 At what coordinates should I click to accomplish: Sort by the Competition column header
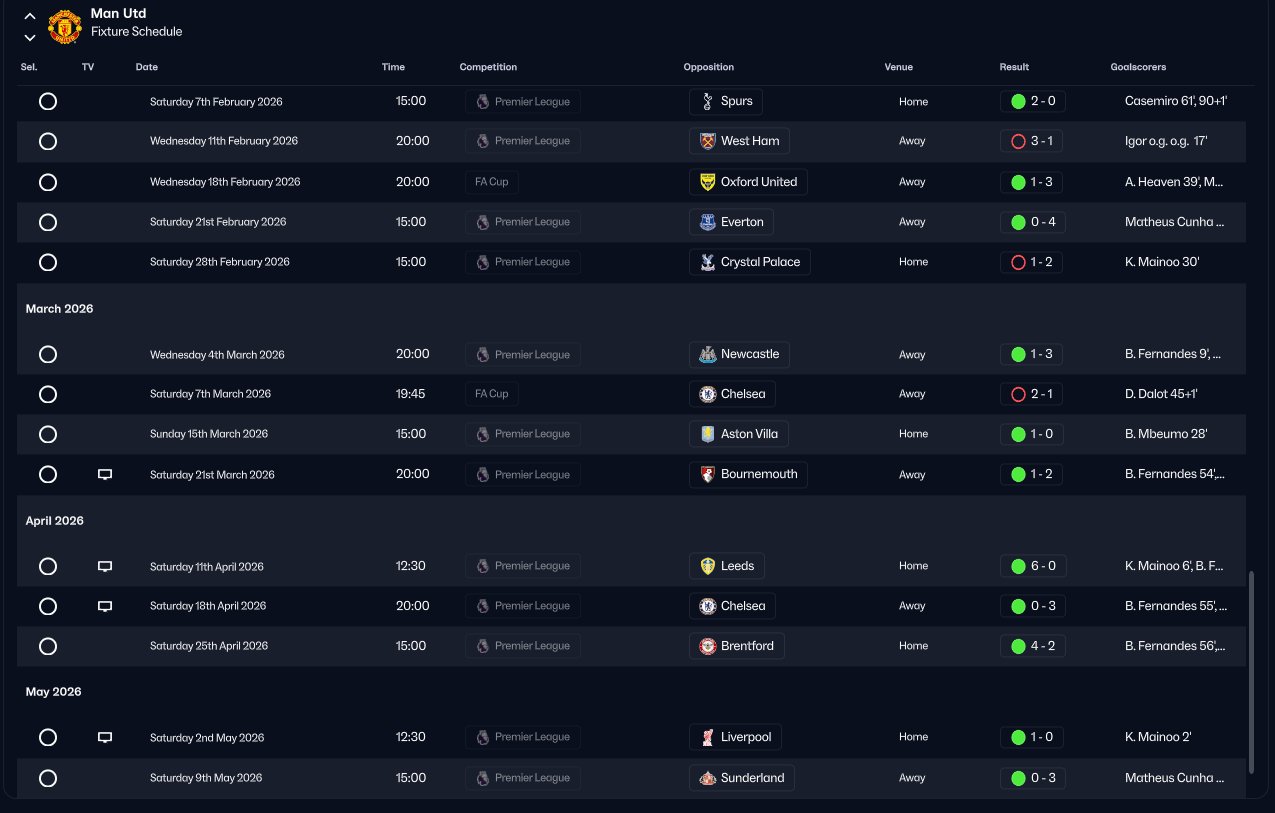coord(488,67)
